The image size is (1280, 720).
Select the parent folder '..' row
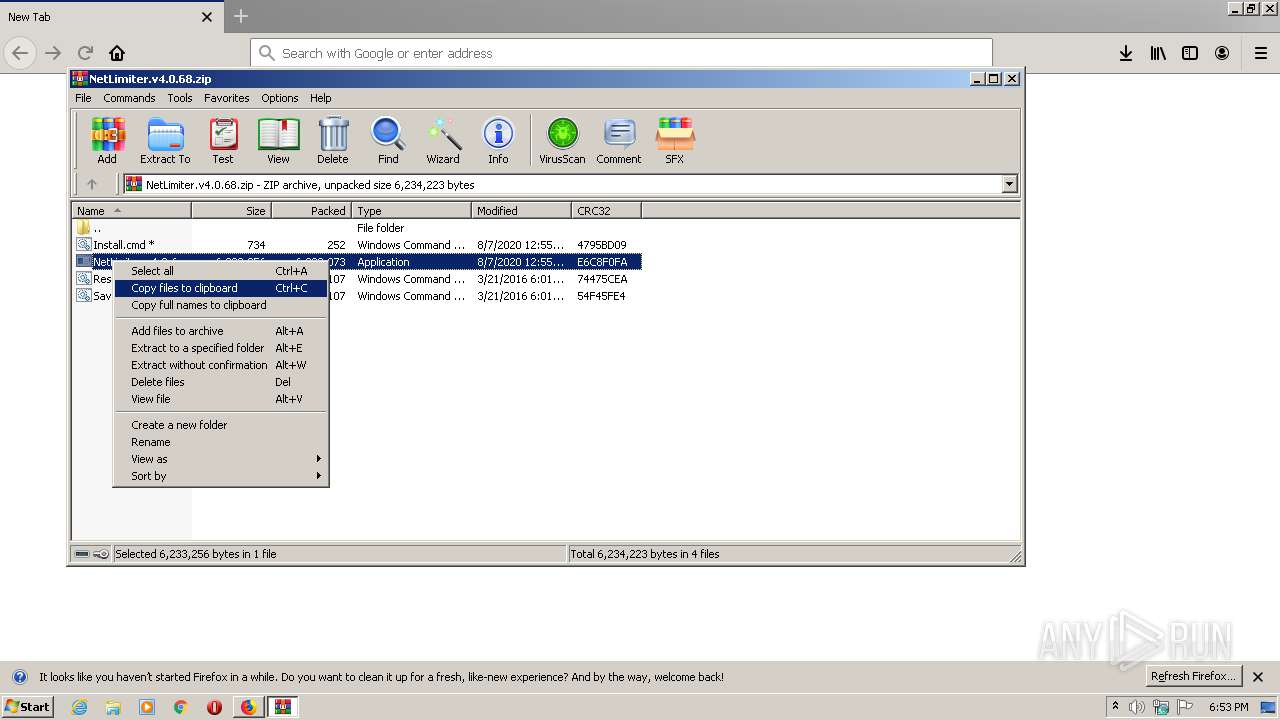pyautogui.click(x=357, y=228)
